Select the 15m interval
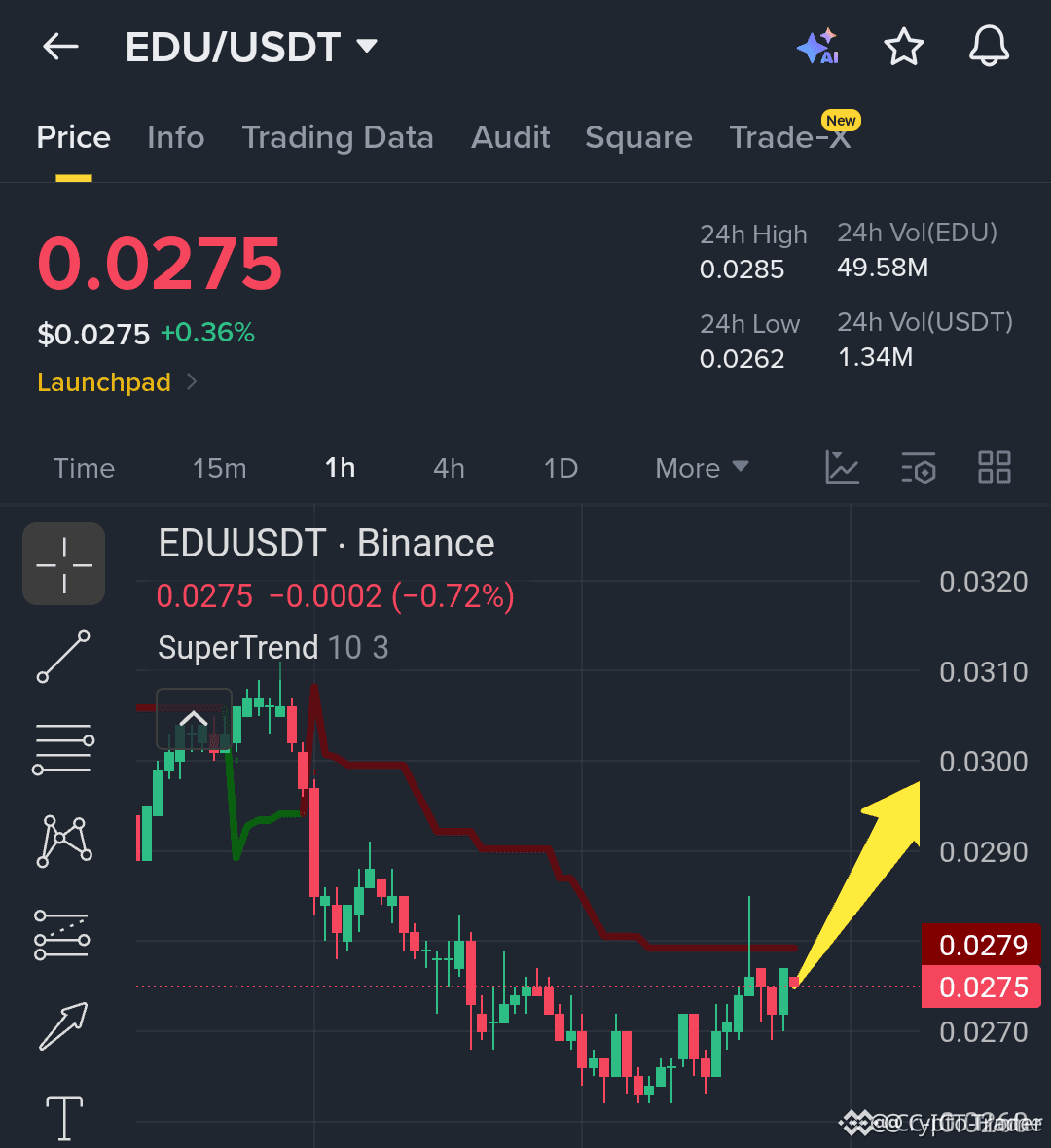1051x1148 pixels. click(x=219, y=469)
